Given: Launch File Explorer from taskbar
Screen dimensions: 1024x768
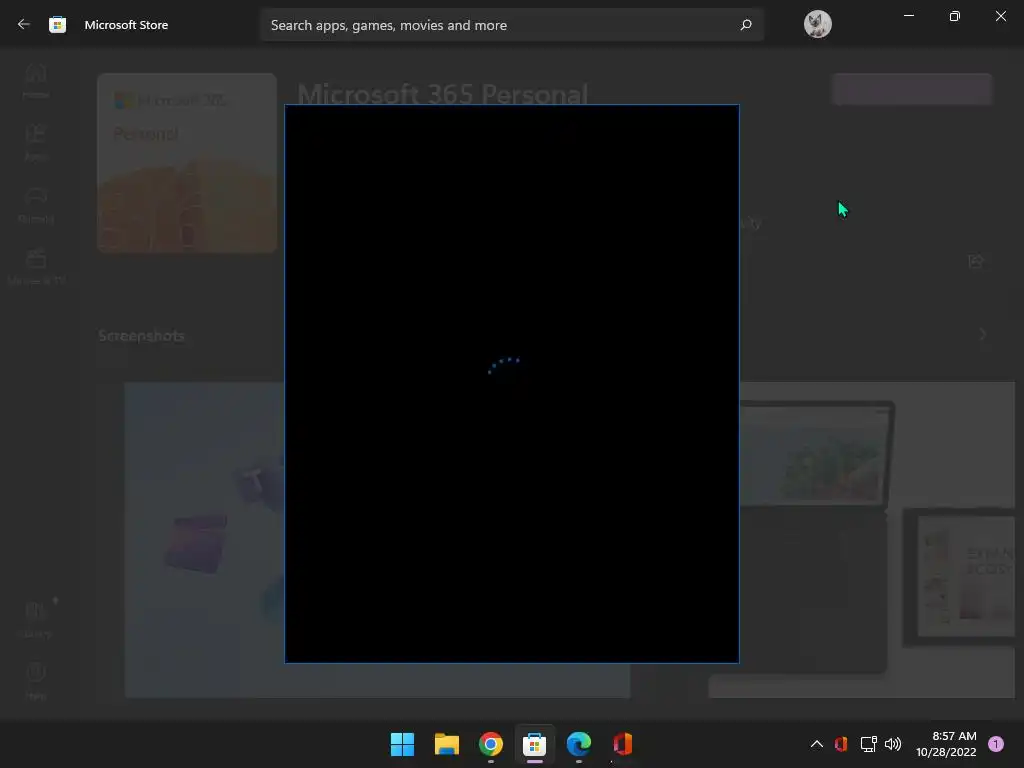Looking at the screenshot, I should (x=447, y=744).
